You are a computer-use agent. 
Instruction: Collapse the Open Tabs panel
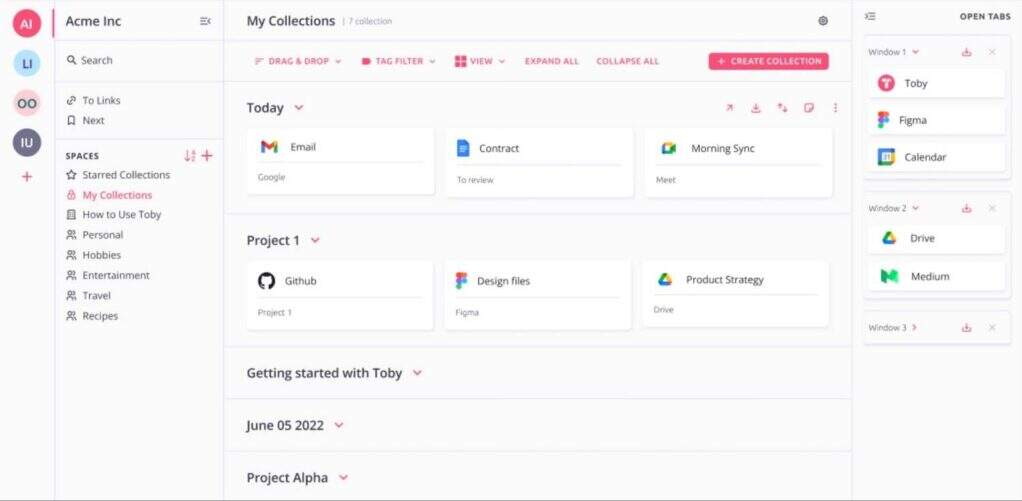pos(870,17)
